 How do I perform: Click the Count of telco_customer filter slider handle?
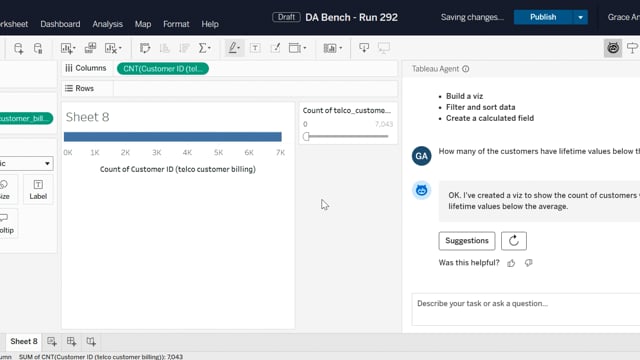[x=306, y=137]
